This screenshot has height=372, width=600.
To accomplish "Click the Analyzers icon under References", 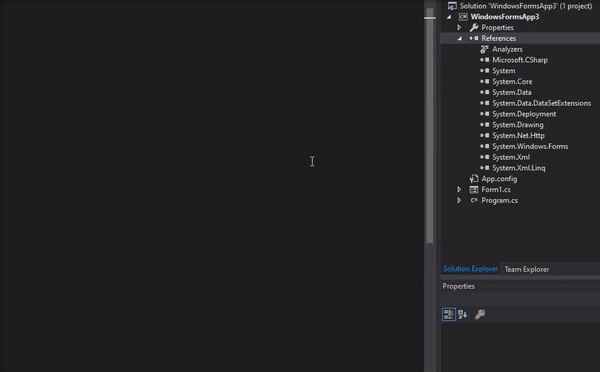I will click(x=484, y=49).
